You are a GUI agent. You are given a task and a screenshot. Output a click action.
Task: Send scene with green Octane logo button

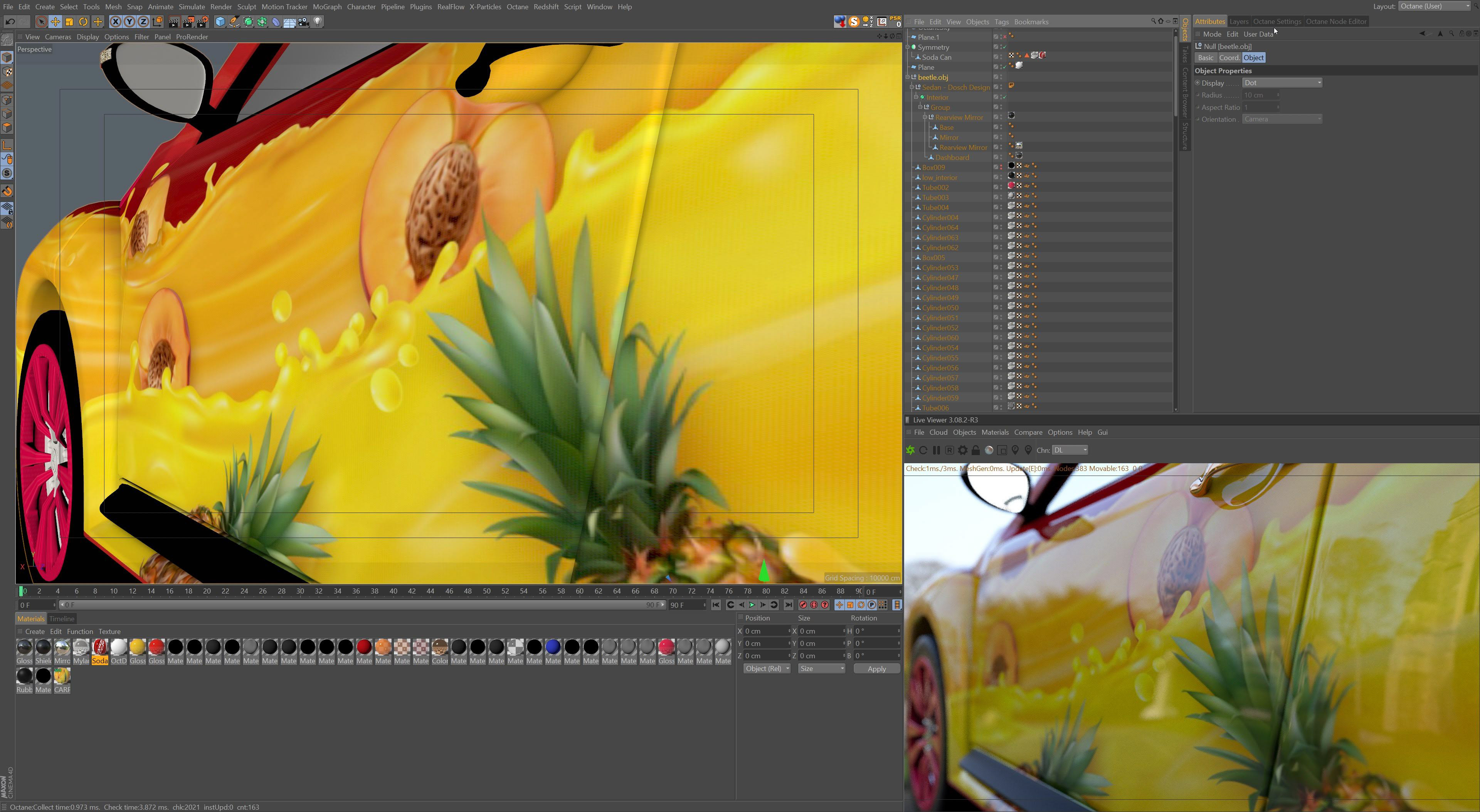910,451
